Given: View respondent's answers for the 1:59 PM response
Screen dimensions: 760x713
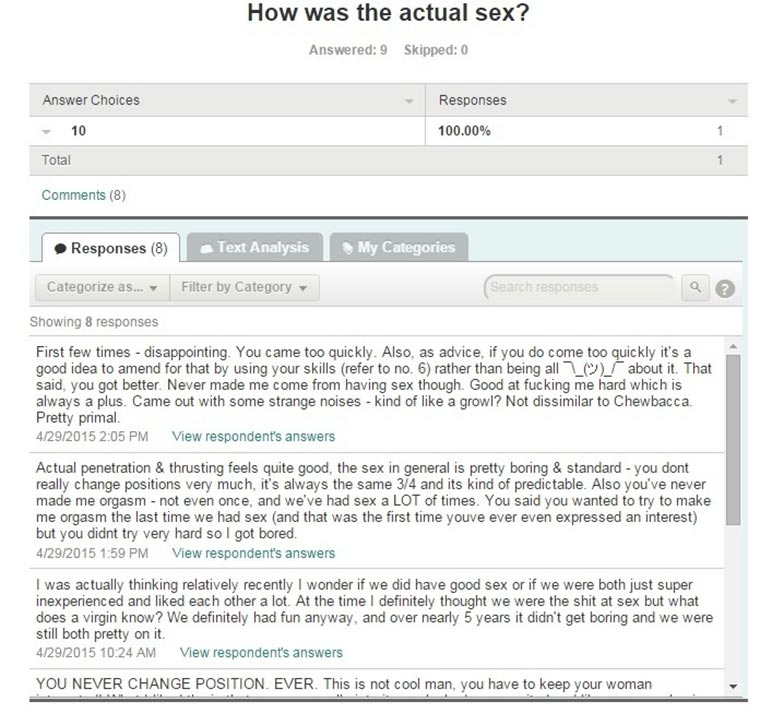Looking at the screenshot, I should point(253,553).
